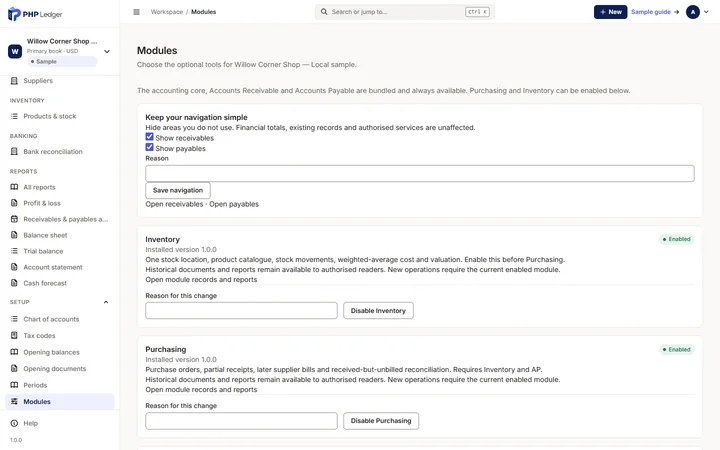Click the Willow Corner Shop W avatar

pos(15,51)
